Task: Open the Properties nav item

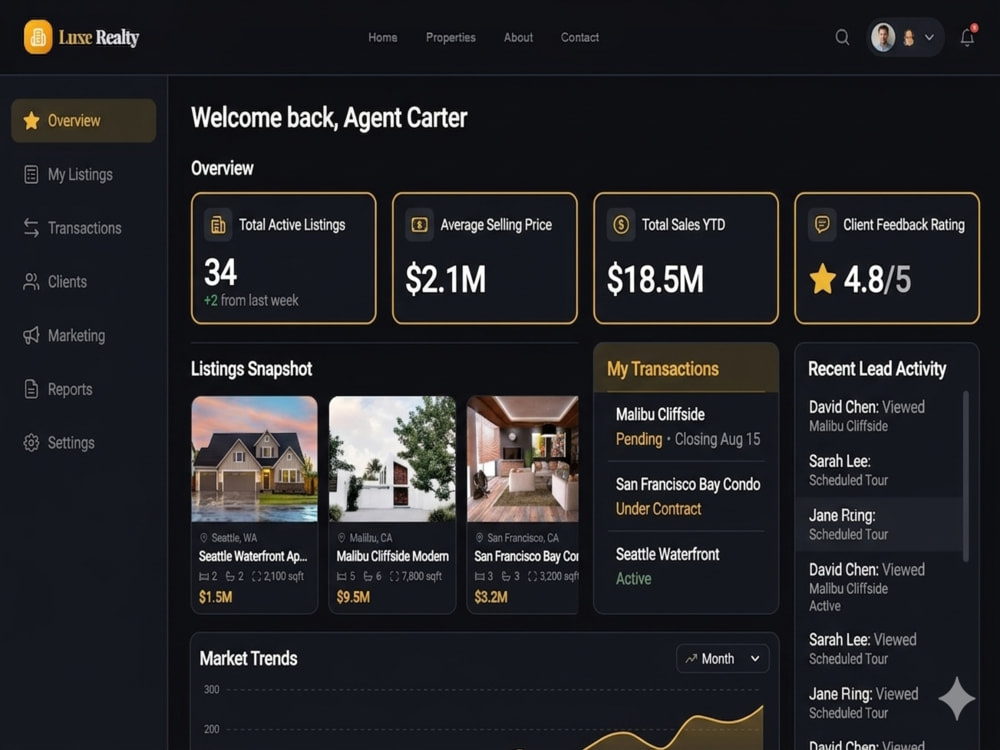Action: click(x=451, y=38)
